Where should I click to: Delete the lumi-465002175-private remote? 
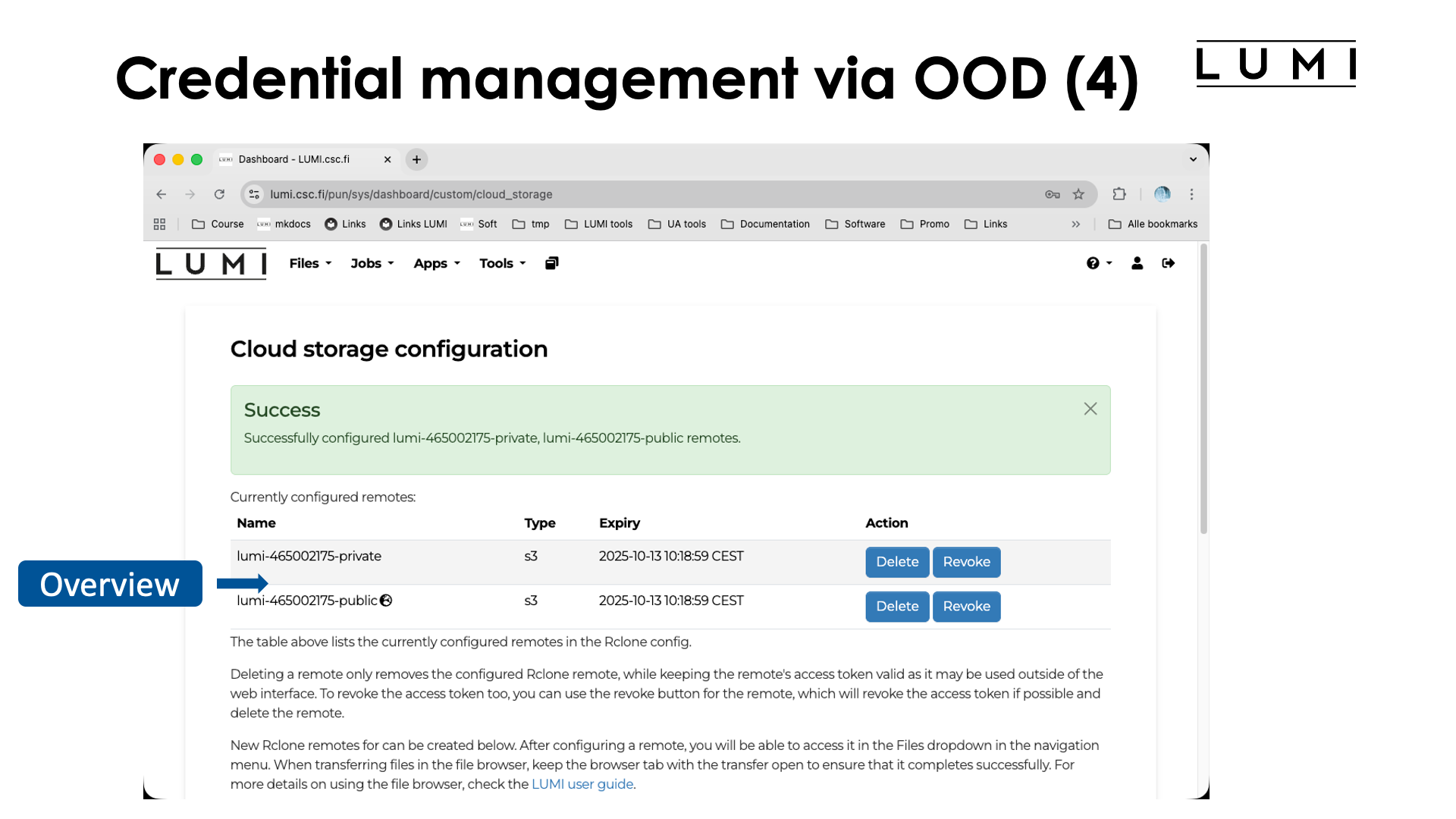pyautogui.click(x=897, y=562)
